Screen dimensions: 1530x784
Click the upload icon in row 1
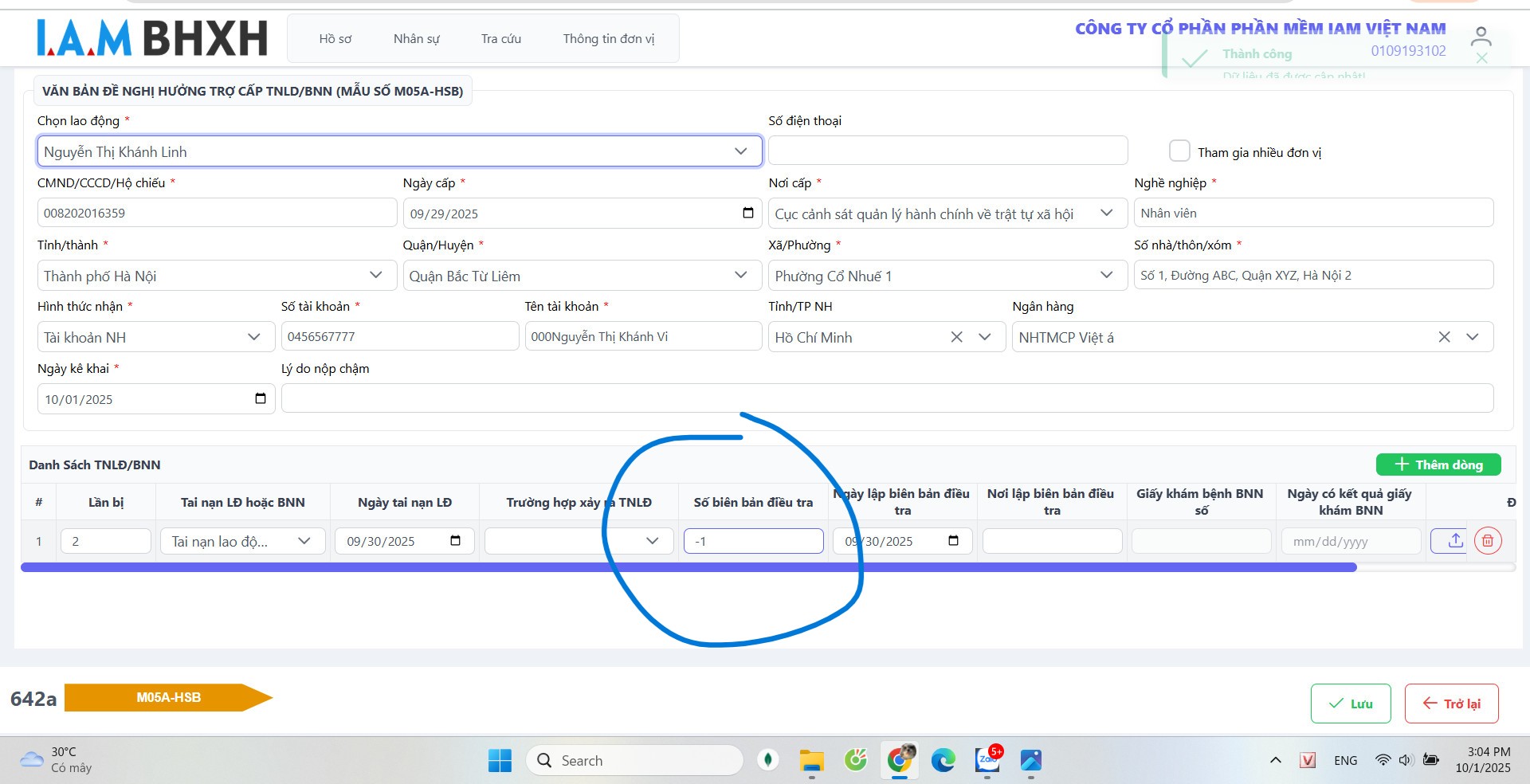(x=1455, y=541)
